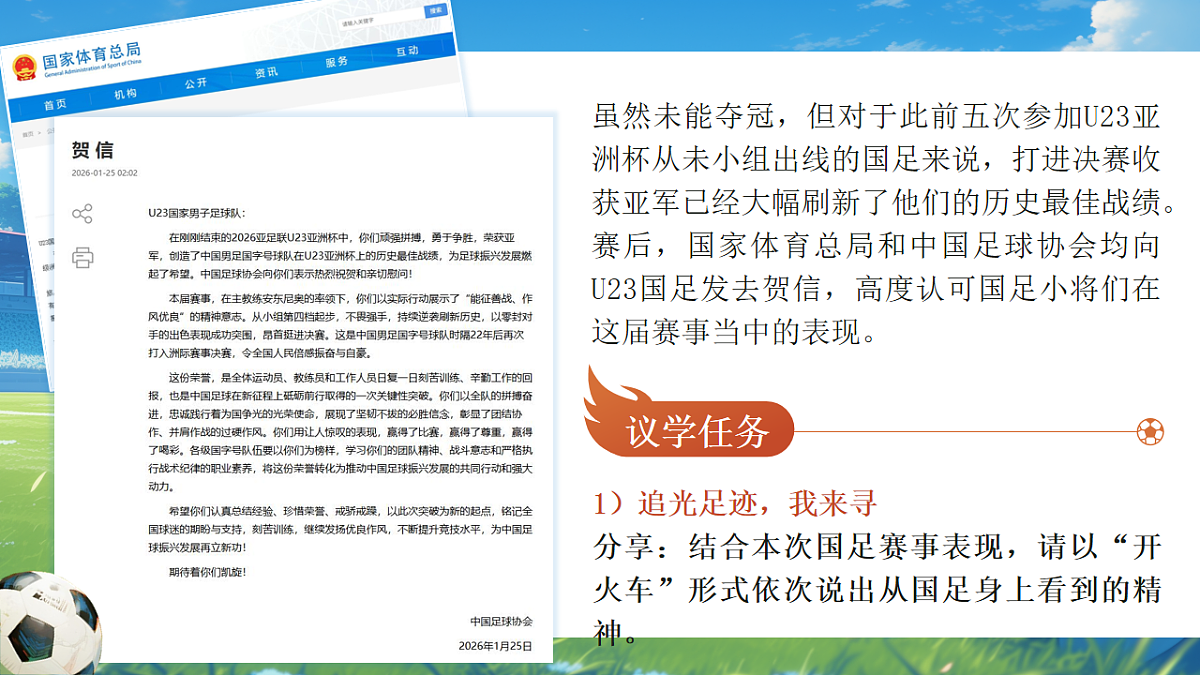Open the 服务 navigation tab
1200x675 pixels.
pos(337,62)
